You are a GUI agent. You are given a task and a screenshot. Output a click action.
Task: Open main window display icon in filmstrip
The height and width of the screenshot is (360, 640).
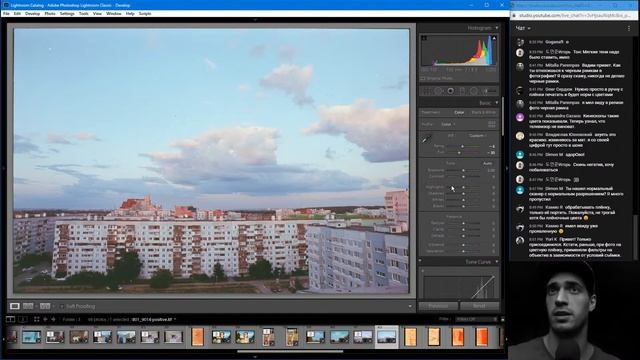click(11, 319)
